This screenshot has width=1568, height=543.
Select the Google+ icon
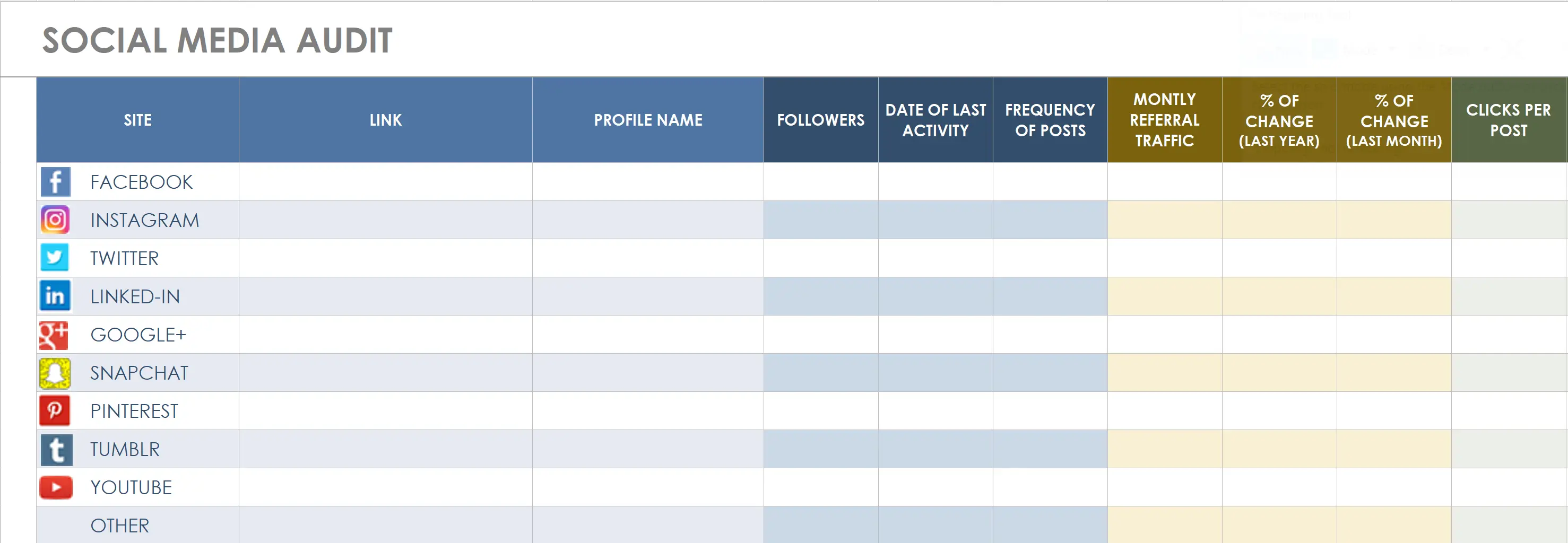point(55,335)
